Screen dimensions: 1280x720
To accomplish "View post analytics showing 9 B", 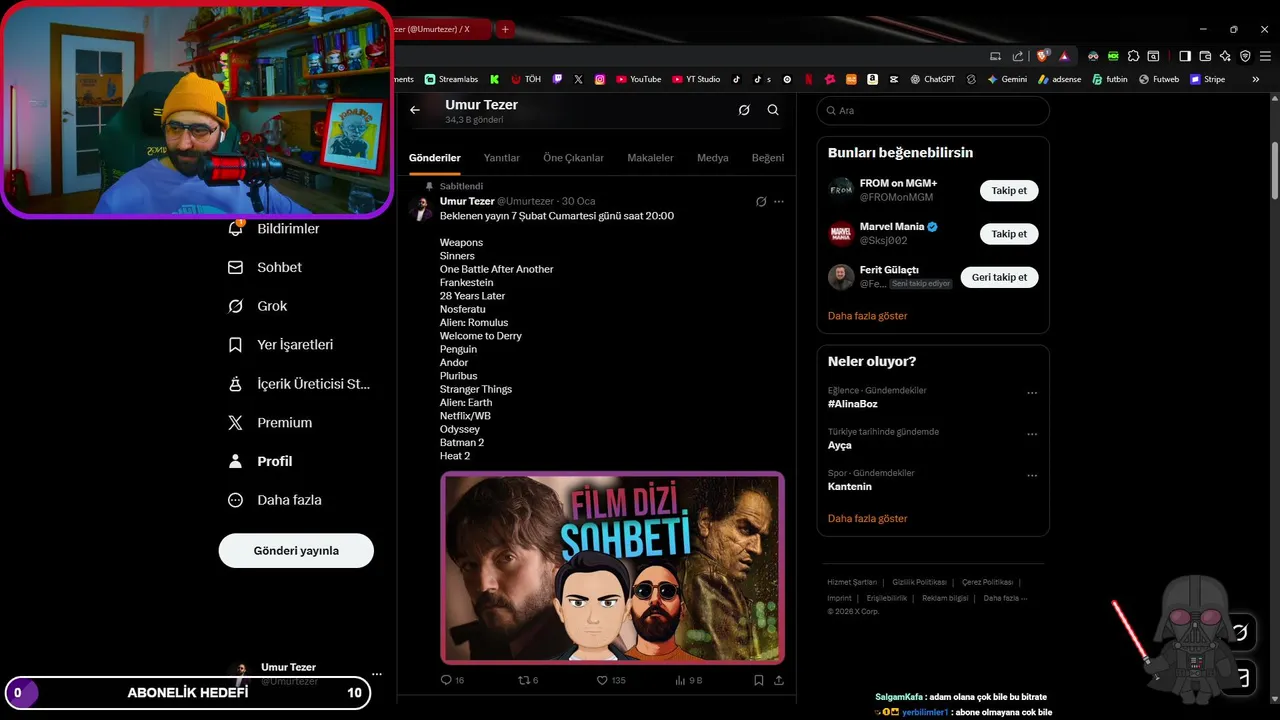I will pyautogui.click(x=689, y=680).
